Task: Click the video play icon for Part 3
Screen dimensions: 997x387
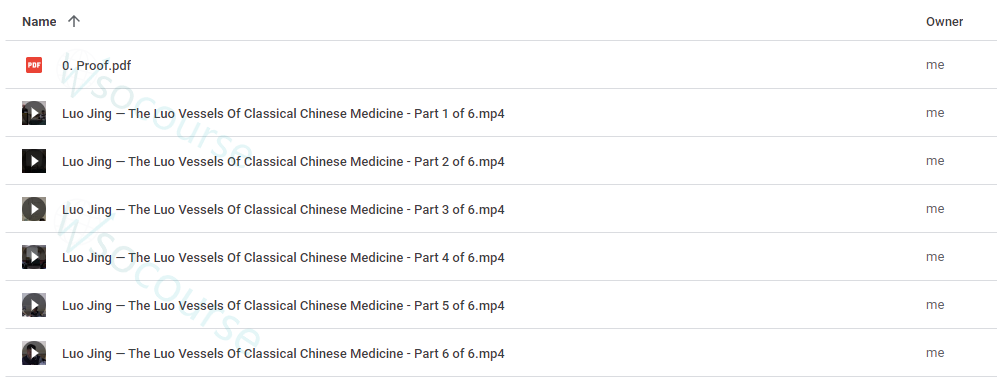Action: pyautogui.click(x=34, y=209)
